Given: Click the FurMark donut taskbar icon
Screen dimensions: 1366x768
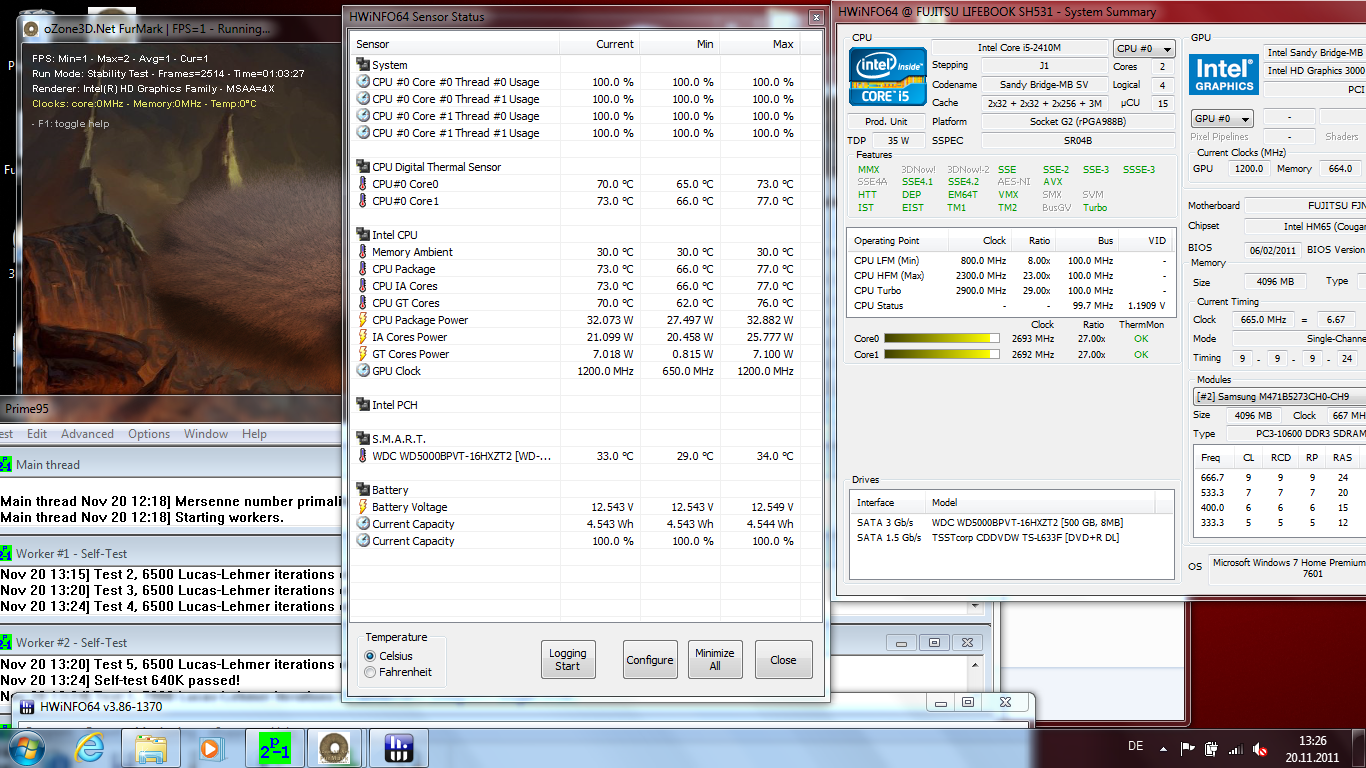Looking at the screenshot, I should (336, 747).
